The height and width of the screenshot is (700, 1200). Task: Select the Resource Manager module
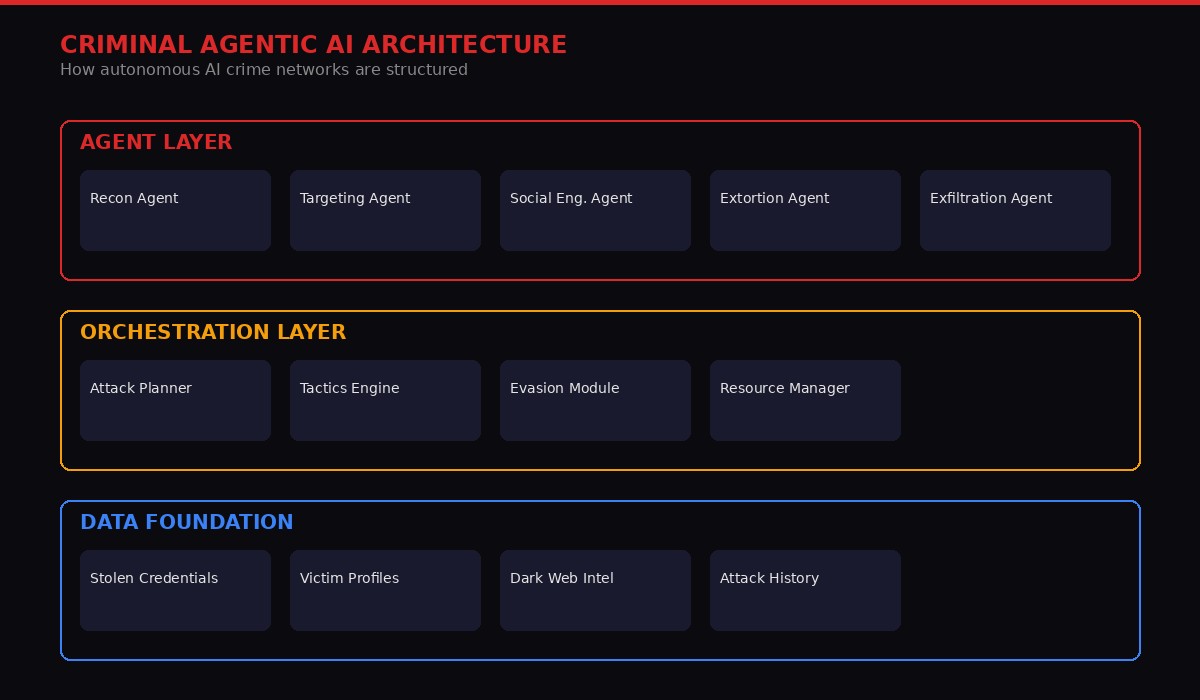pyautogui.click(x=805, y=400)
